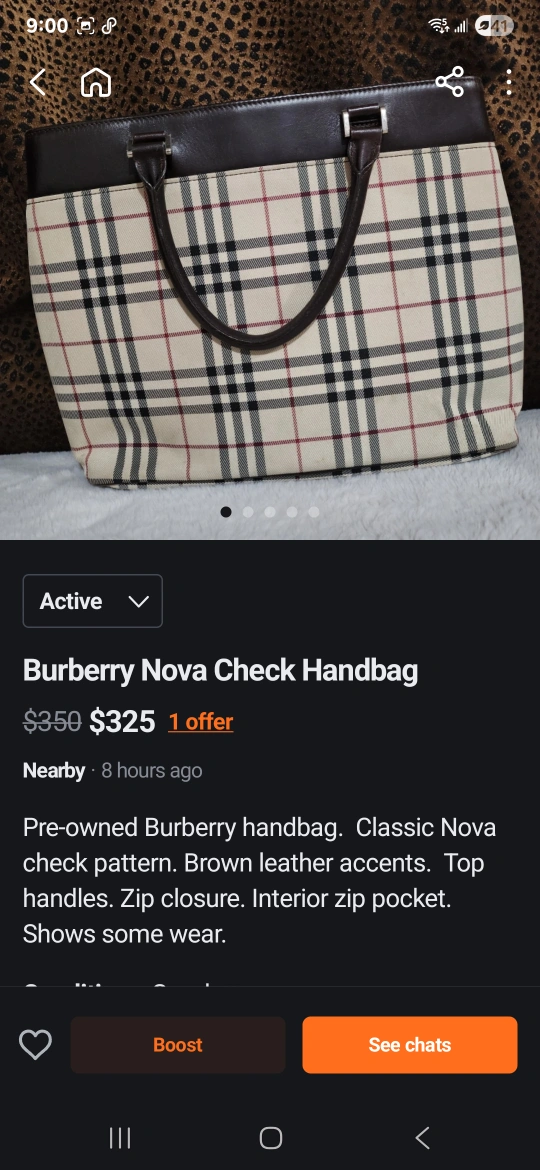Screen dimensions: 540x1170
Task: Open the Active status dropdown
Action: (92, 601)
